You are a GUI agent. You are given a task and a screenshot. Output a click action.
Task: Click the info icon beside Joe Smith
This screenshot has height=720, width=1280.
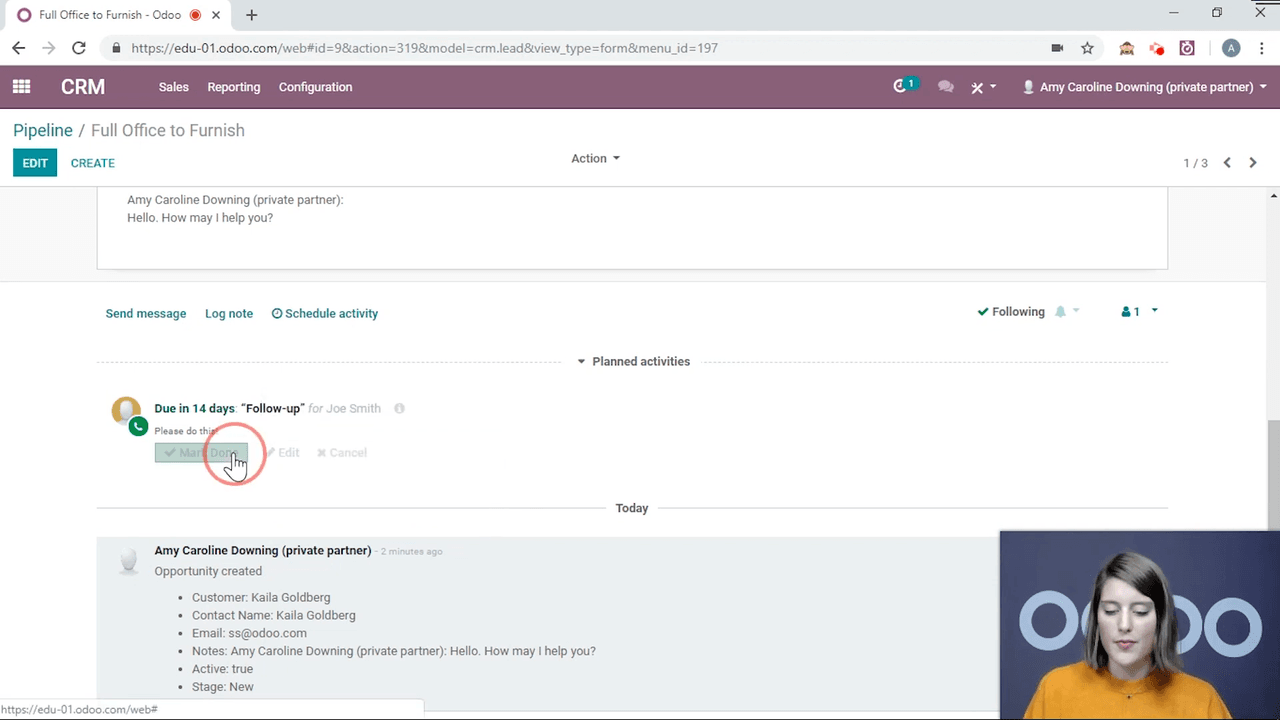(x=399, y=409)
